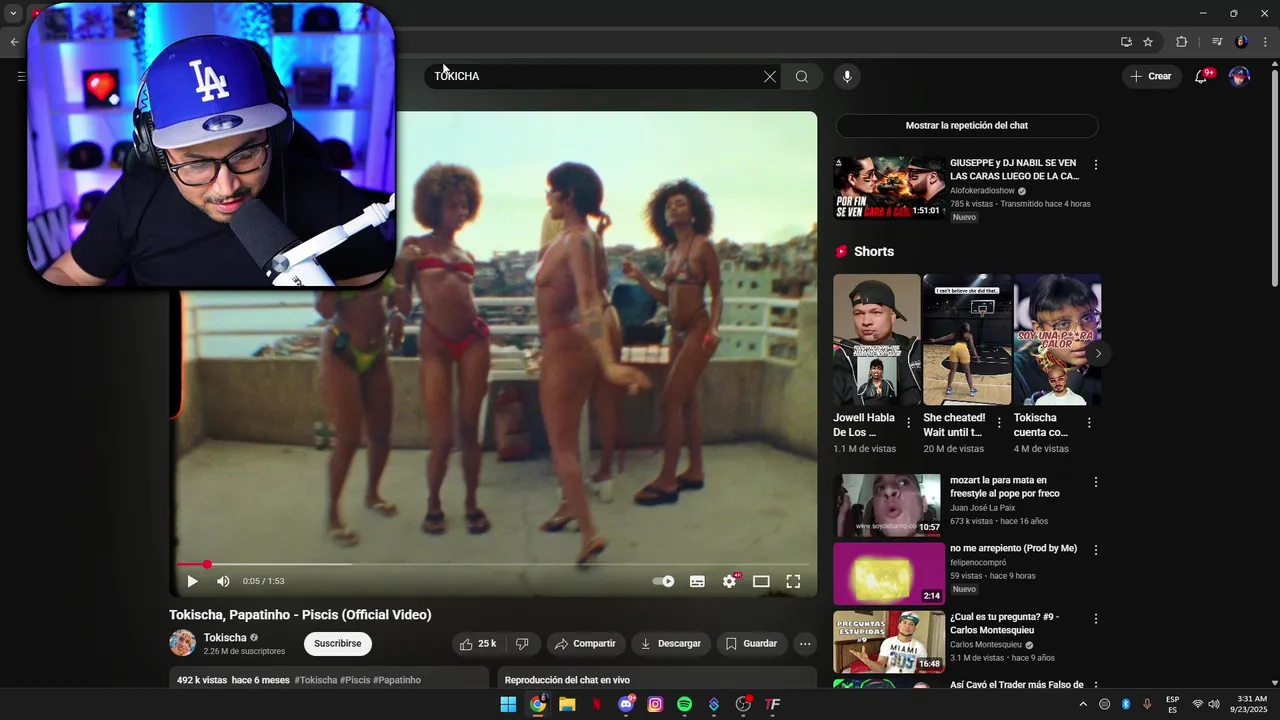
Task: Open YouTube notifications bell
Action: (1202, 76)
